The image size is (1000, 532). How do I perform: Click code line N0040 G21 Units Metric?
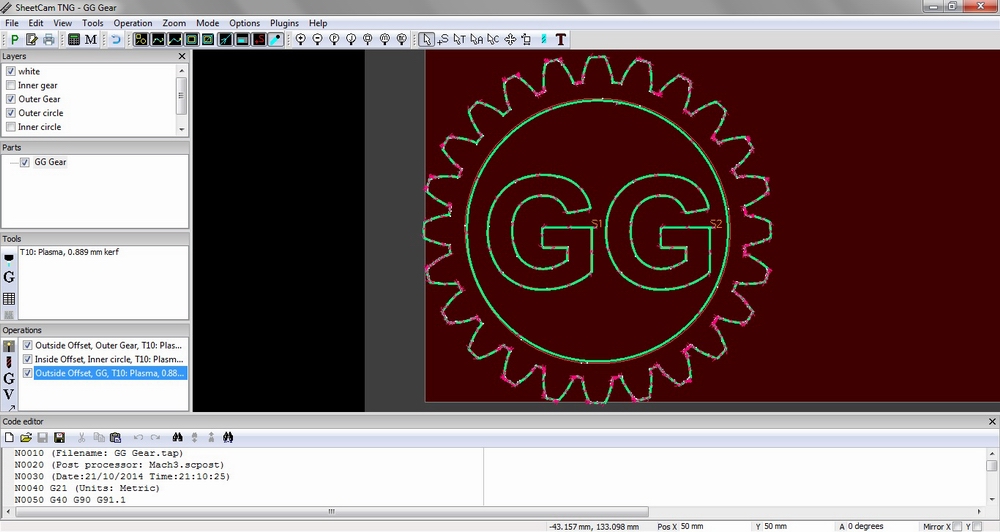[x=87, y=488]
